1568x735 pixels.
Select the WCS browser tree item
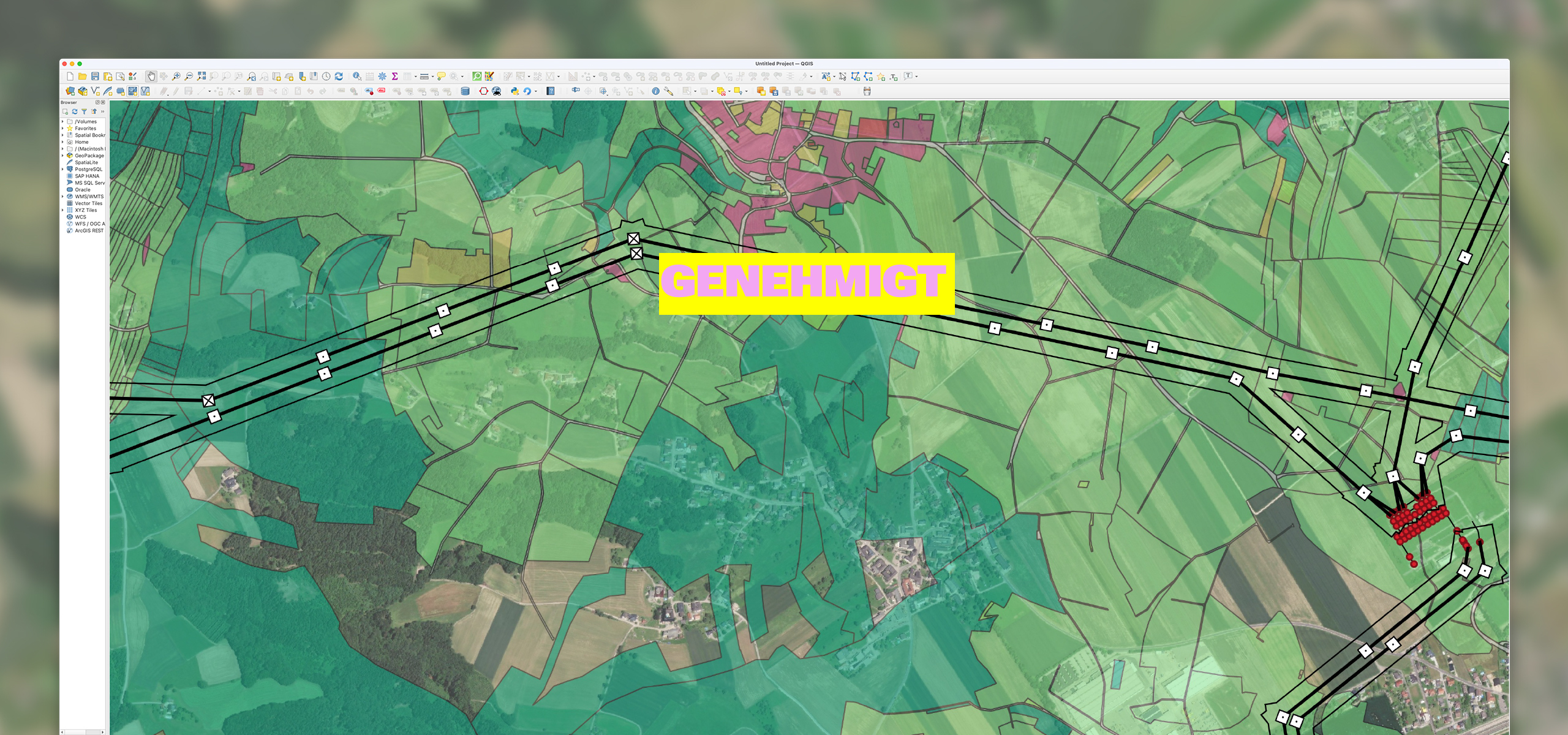point(84,218)
